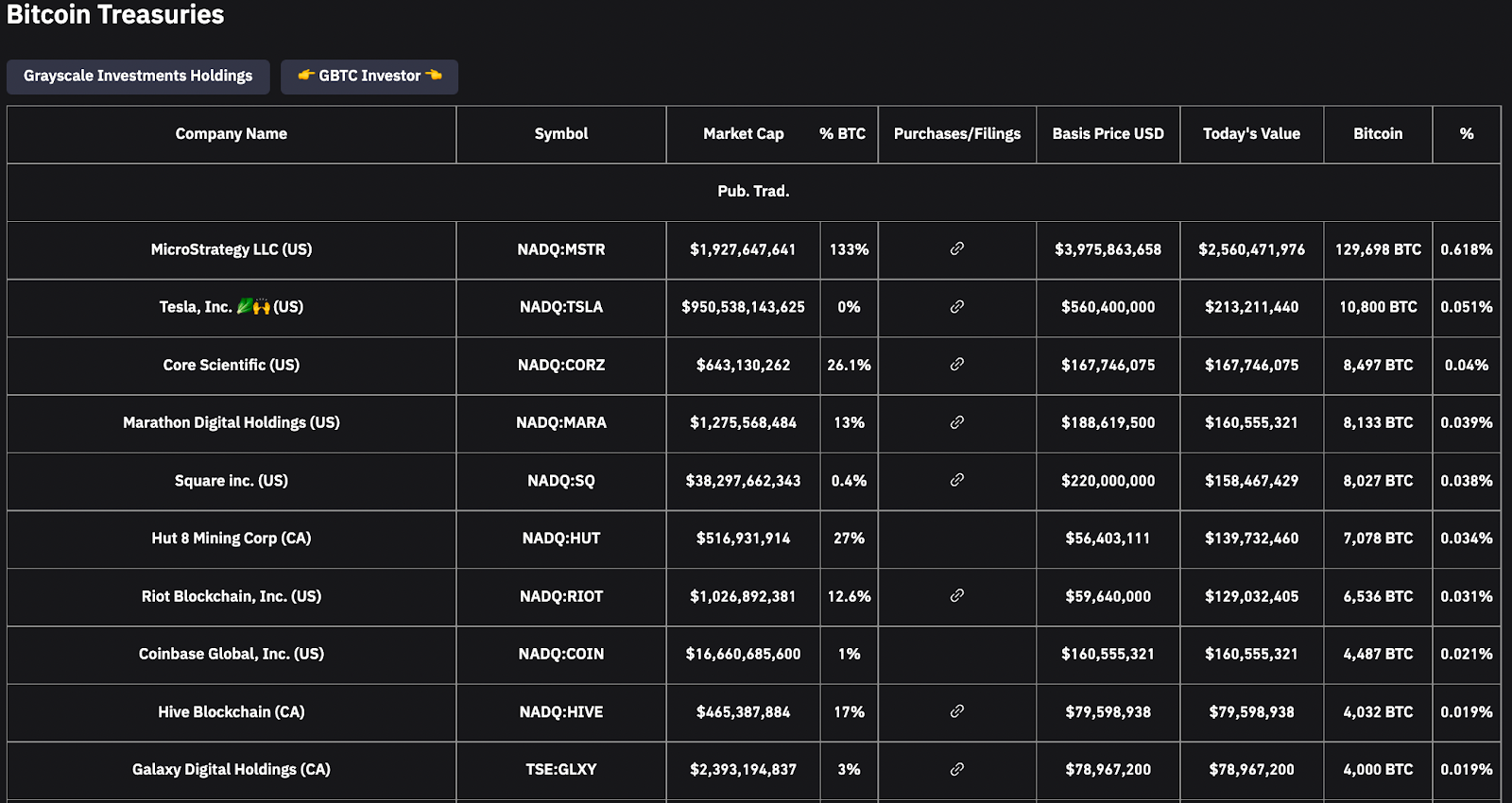Click the GBTC Investor button

pyautogui.click(x=369, y=77)
